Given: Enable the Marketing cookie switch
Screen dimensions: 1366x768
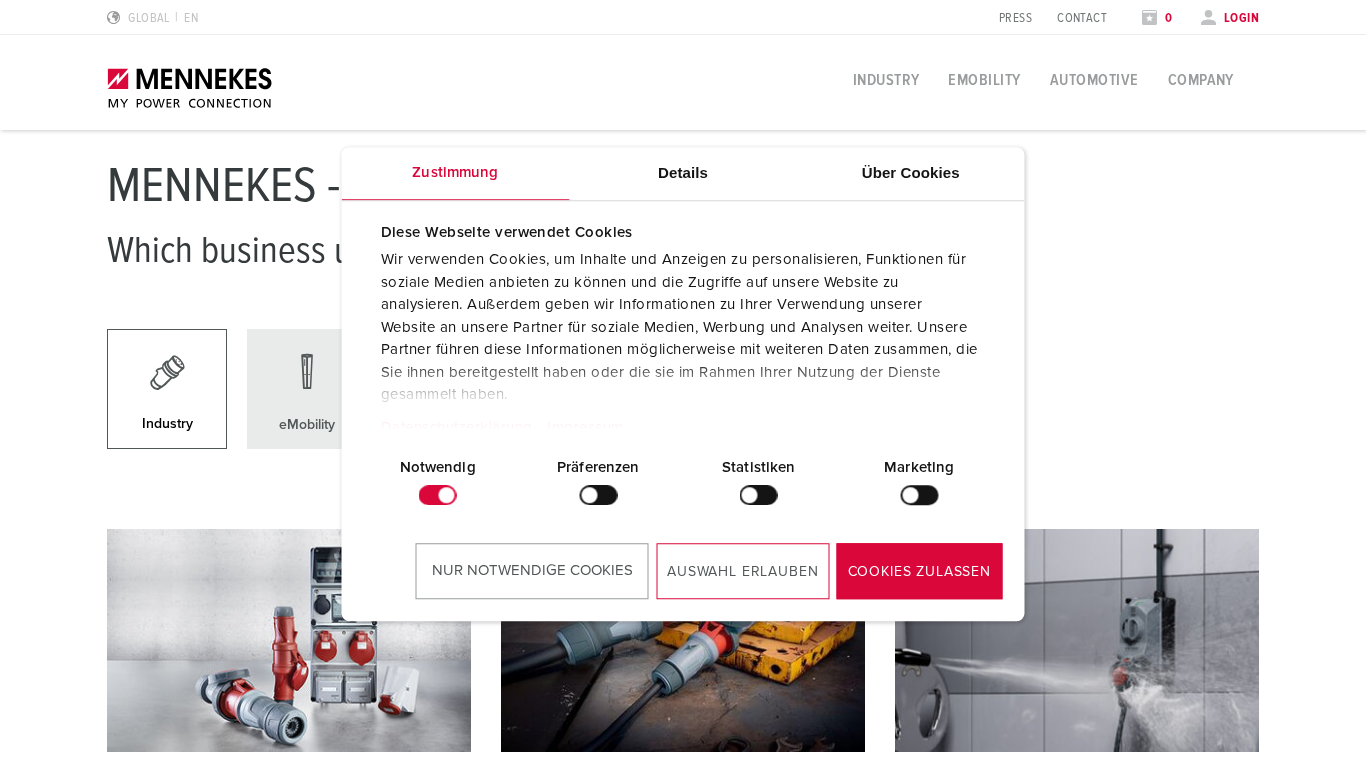Looking at the screenshot, I should click(919, 495).
